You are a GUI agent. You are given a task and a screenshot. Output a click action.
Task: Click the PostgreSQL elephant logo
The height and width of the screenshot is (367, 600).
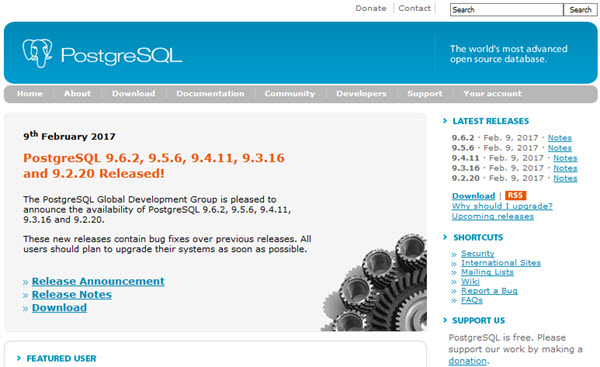pos(37,53)
